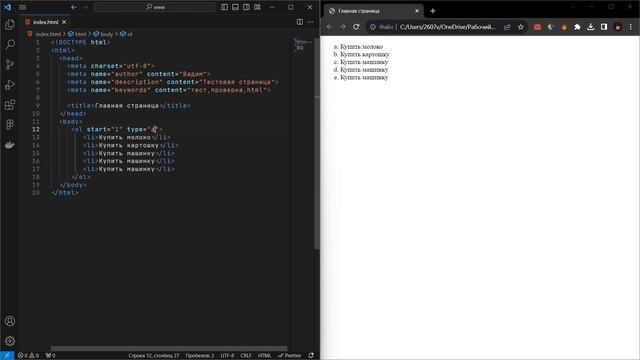640x360 pixels.
Task: Click line 12 with ol type attribute
Action: (x=117, y=129)
